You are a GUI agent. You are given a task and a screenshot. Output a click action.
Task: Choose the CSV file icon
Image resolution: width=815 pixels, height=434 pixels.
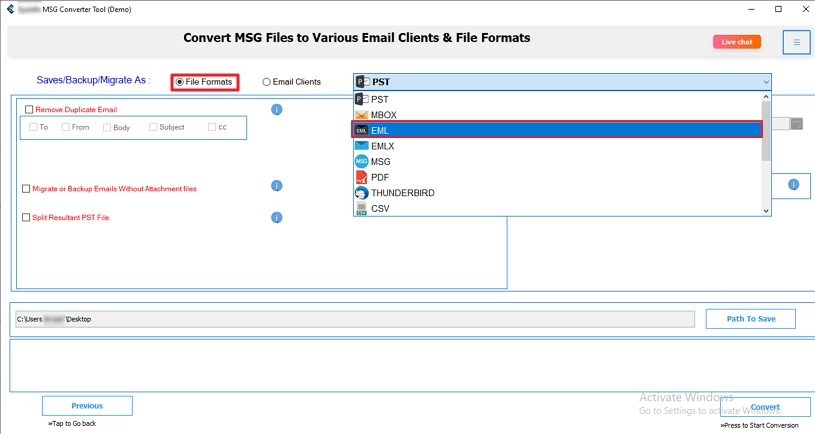tap(362, 208)
